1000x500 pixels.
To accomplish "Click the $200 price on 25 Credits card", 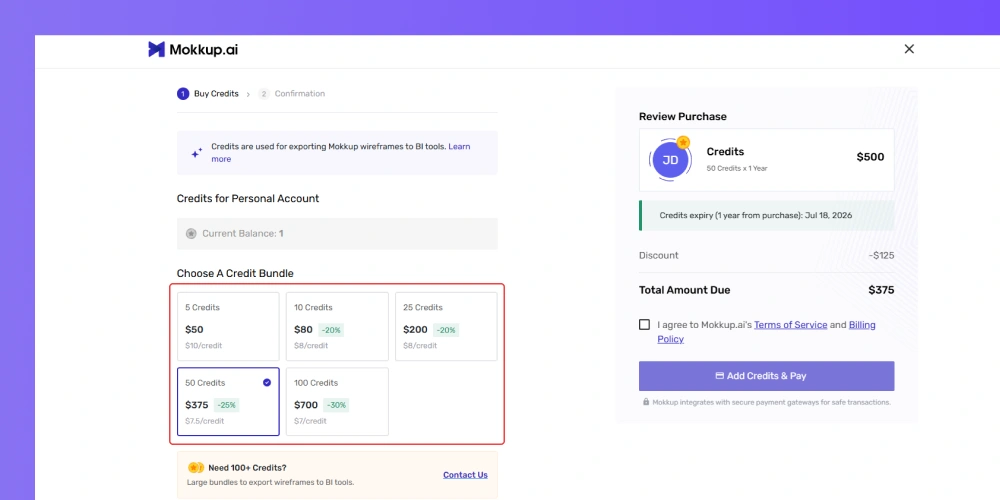I will (415, 330).
